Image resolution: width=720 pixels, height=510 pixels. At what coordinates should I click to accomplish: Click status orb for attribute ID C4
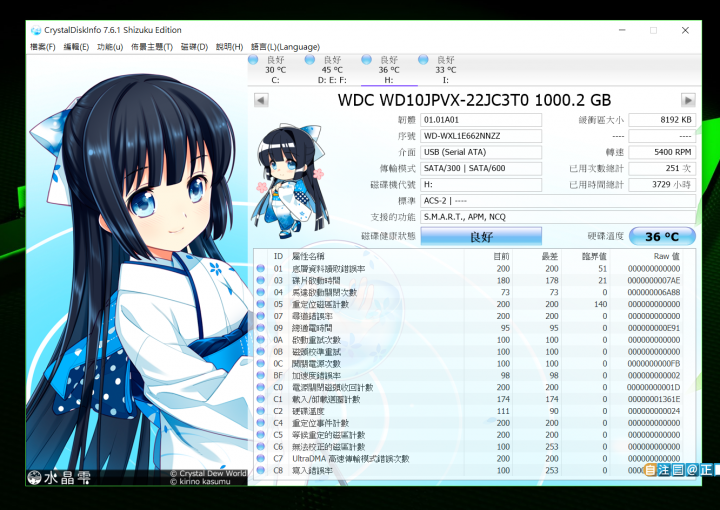(x=261, y=423)
